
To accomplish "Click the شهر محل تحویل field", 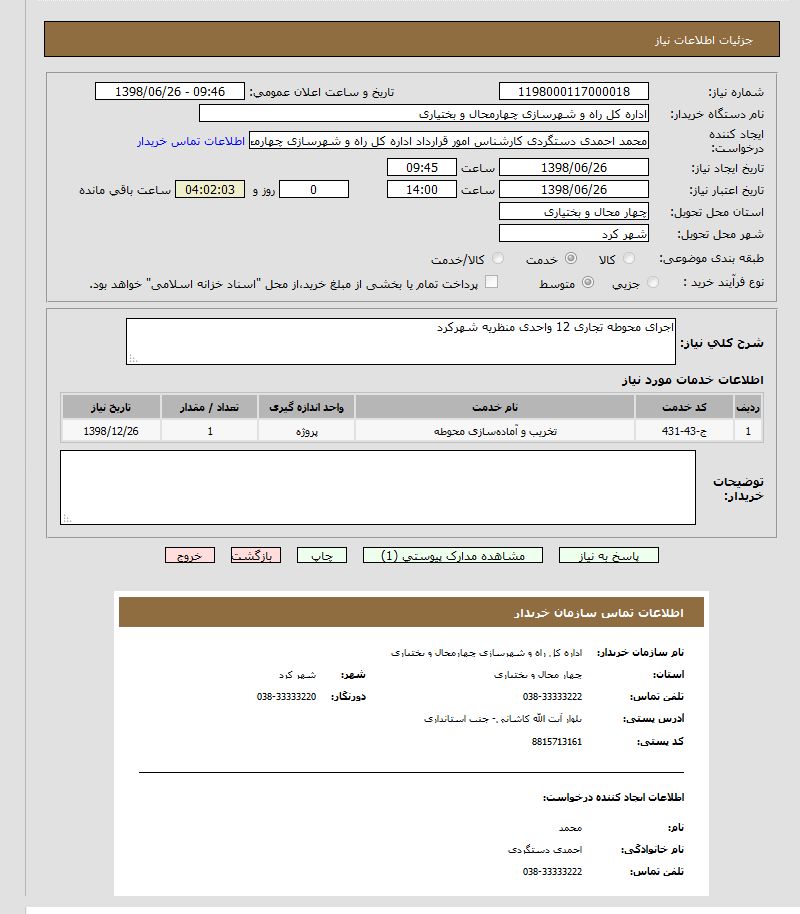I will pos(573,234).
